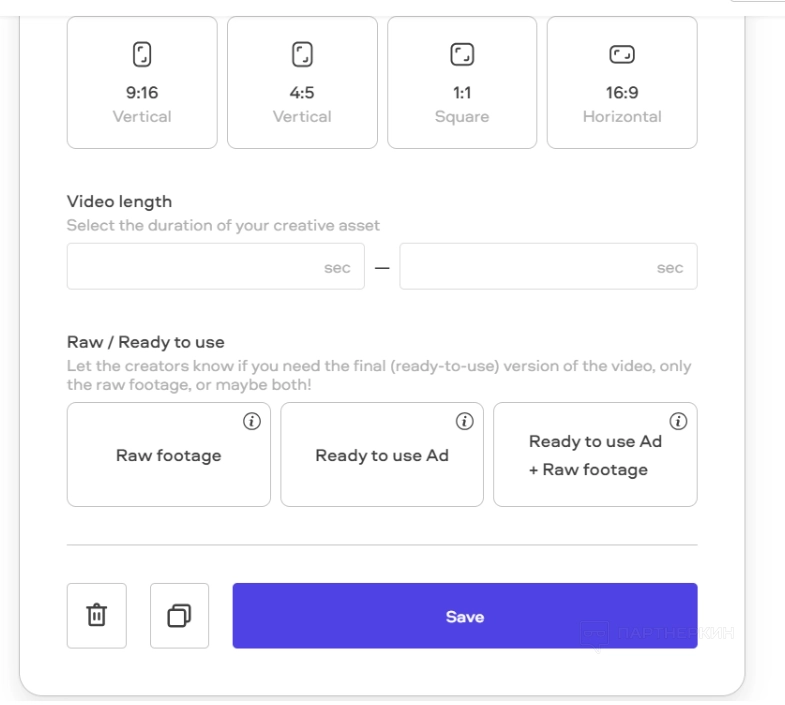Select the Raw footage option card
Image resolution: width=785 pixels, height=705 pixels.
(168, 456)
